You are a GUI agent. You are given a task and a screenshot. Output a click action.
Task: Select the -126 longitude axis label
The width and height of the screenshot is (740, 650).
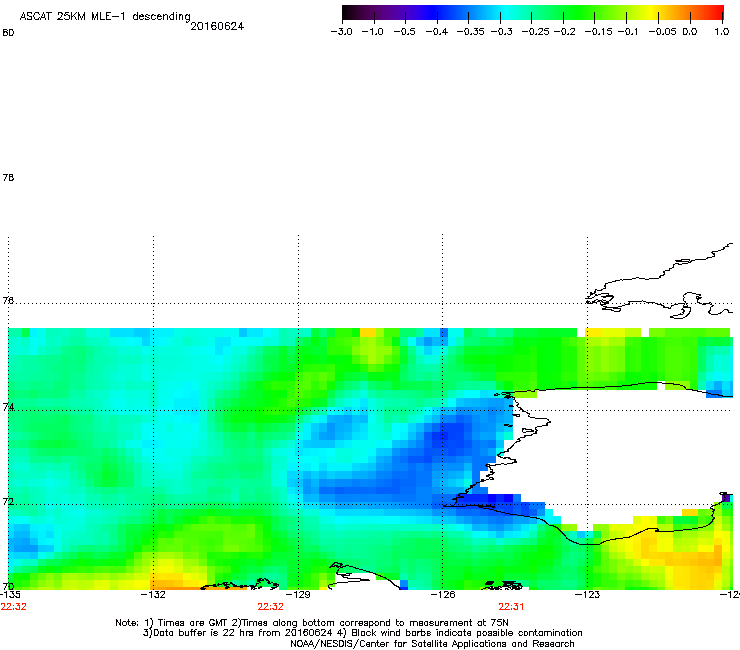click(x=443, y=594)
